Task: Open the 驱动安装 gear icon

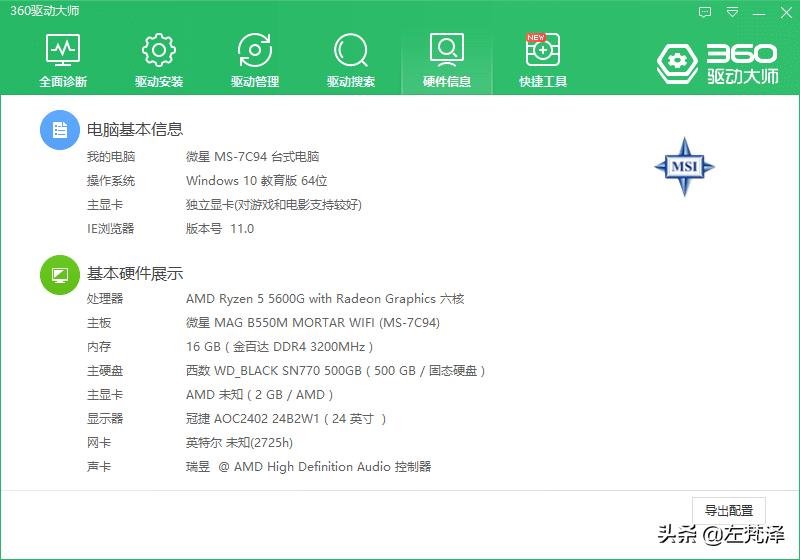Action: click(x=159, y=50)
